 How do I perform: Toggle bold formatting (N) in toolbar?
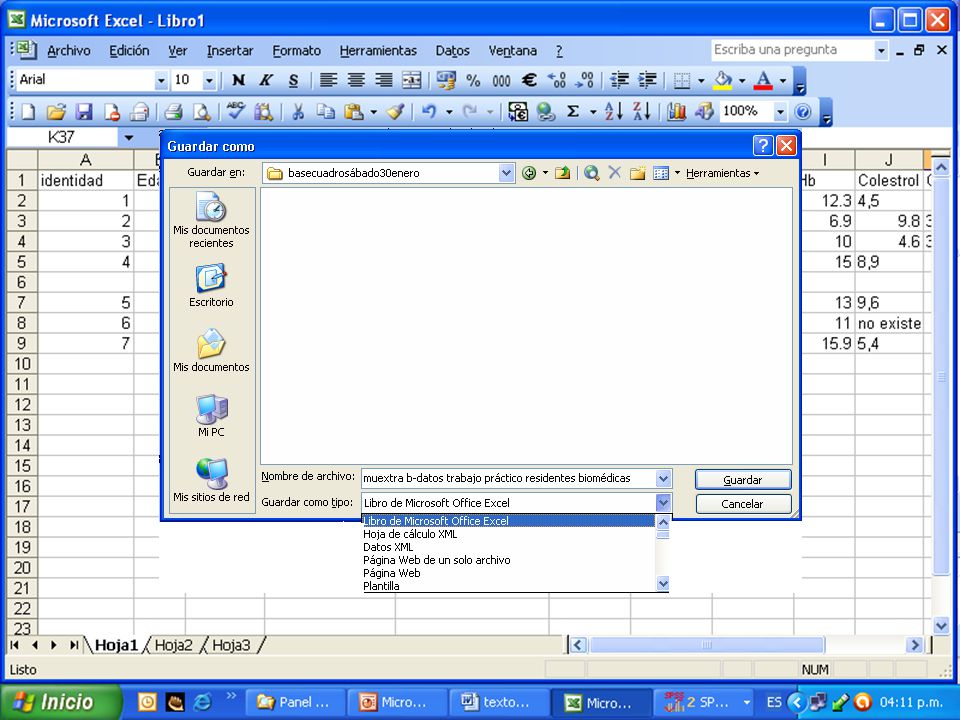[239, 80]
